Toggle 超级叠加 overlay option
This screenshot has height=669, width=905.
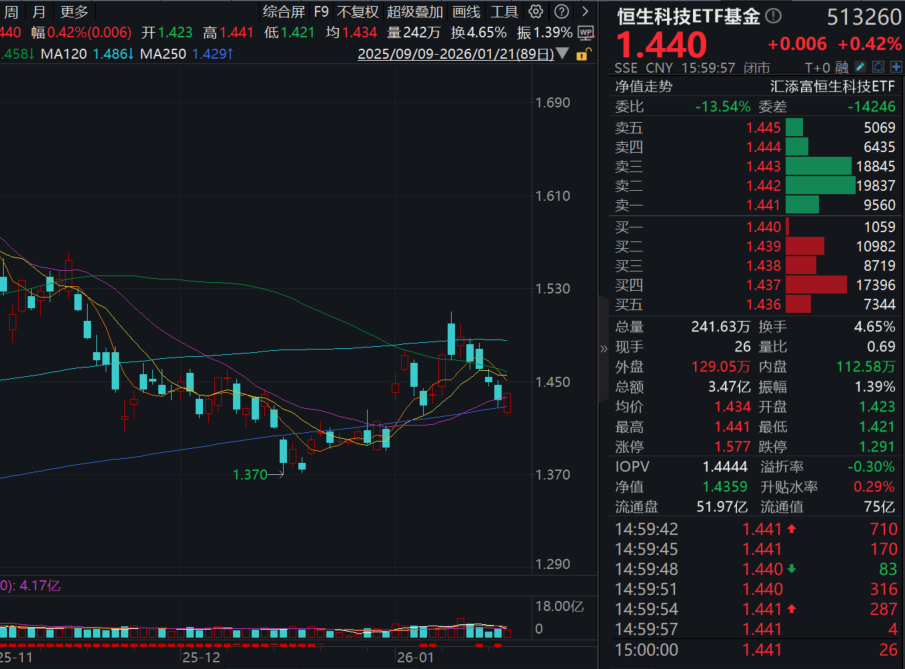pos(414,12)
